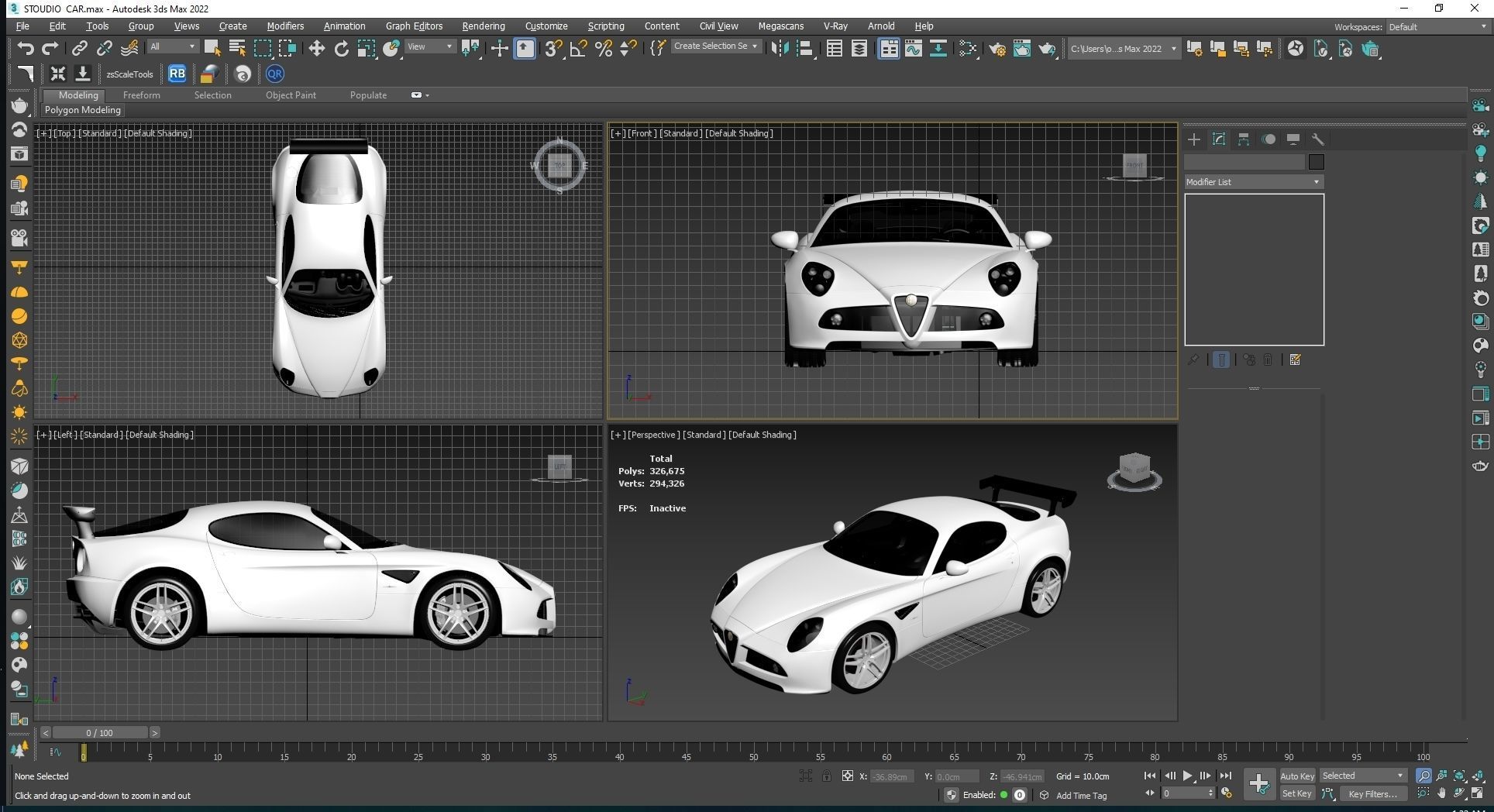Open the Workspaces Default dropdown
This screenshot has height=812, width=1494.
click(x=1437, y=26)
